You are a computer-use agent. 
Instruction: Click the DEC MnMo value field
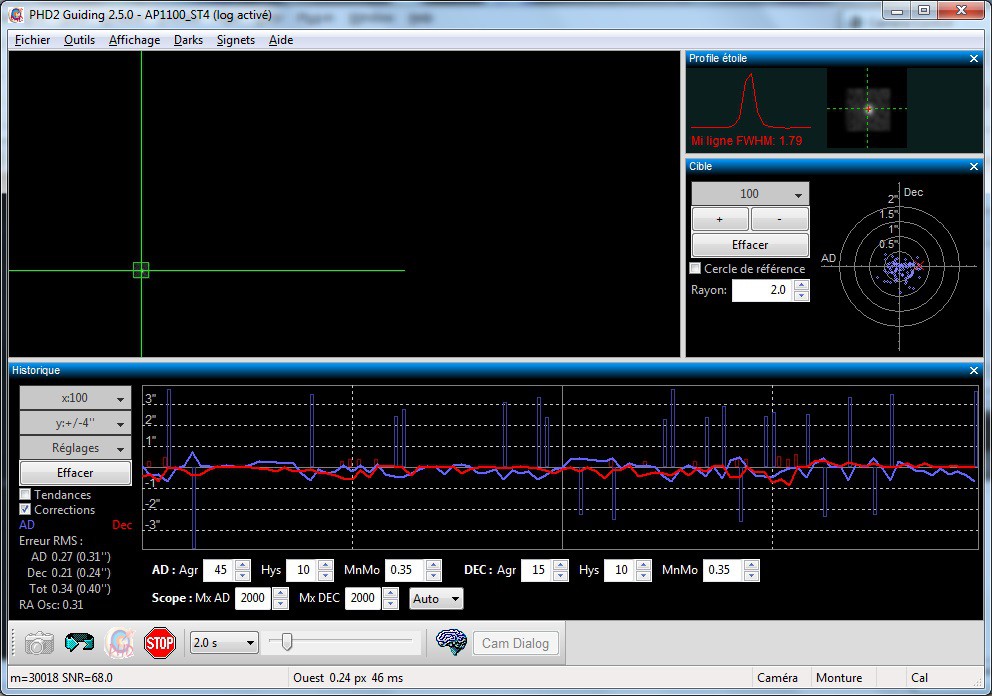pyautogui.click(x=724, y=570)
